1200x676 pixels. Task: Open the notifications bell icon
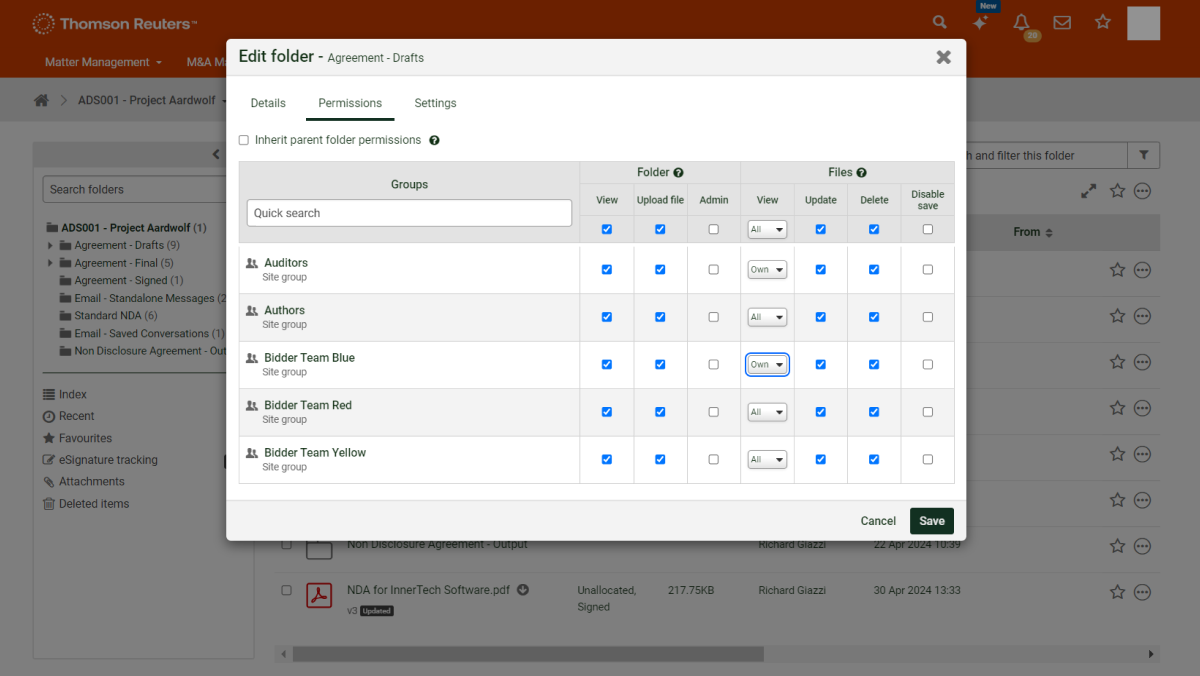pos(1021,22)
